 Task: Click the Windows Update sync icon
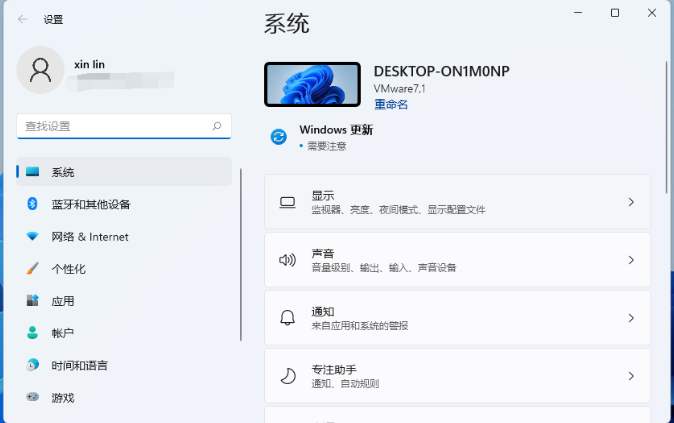(x=279, y=137)
